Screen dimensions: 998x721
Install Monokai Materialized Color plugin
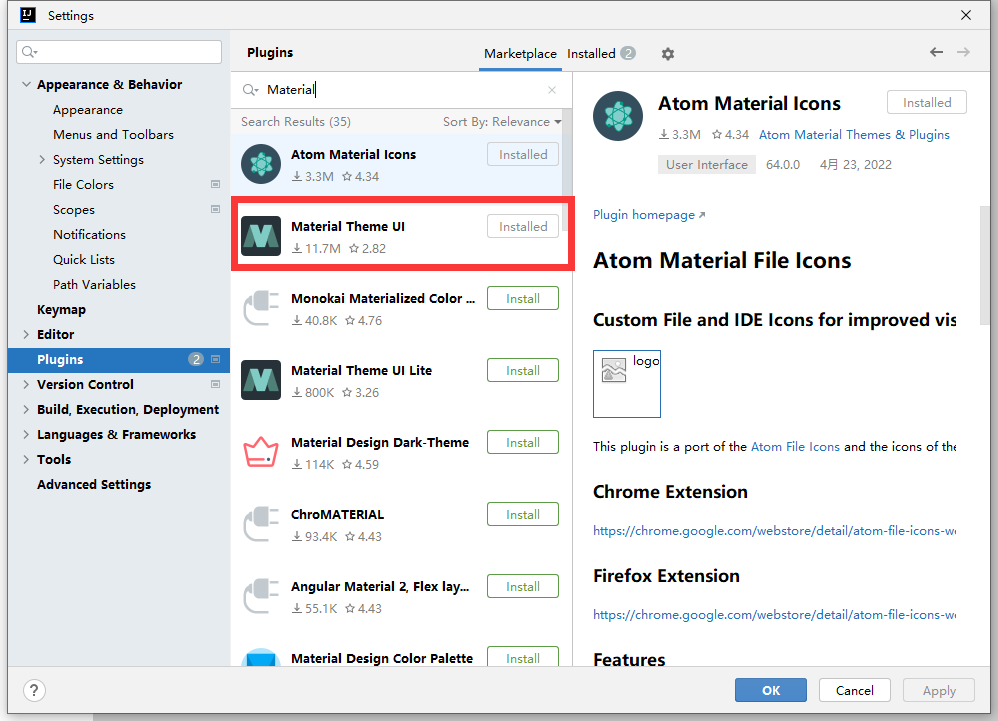point(523,298)
